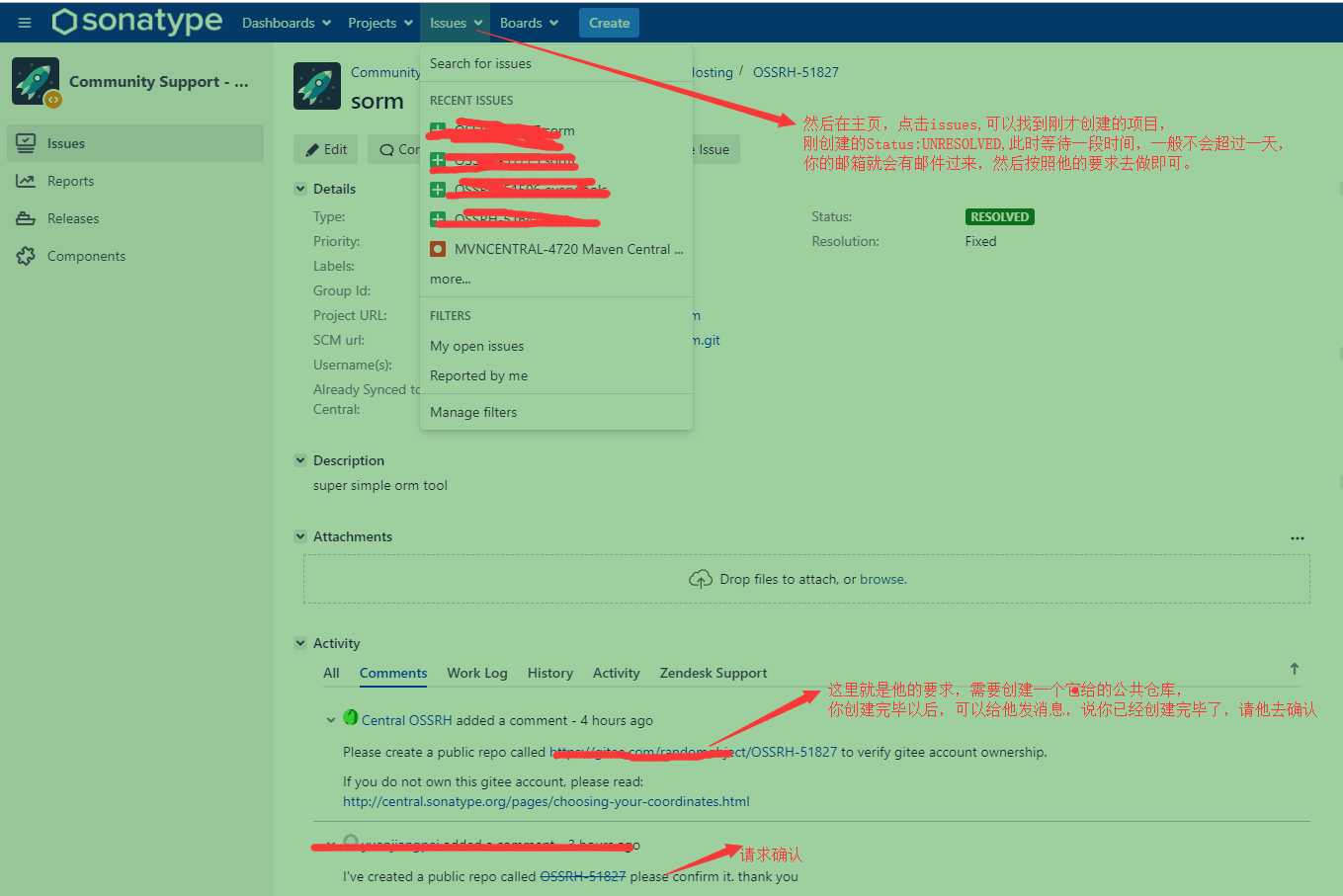Image resolution: width=1343 pixels, height=896 pixels.
Task: Click the Edit issue button
Action: (326, 149)
